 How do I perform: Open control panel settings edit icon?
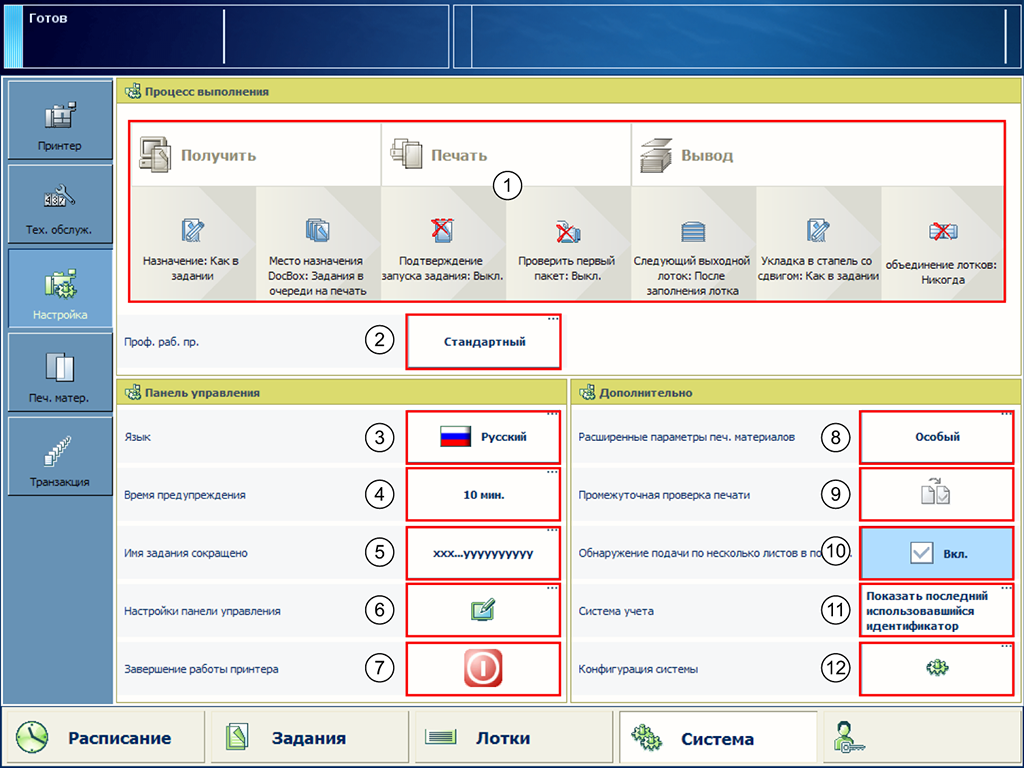[x=483, y=611]
